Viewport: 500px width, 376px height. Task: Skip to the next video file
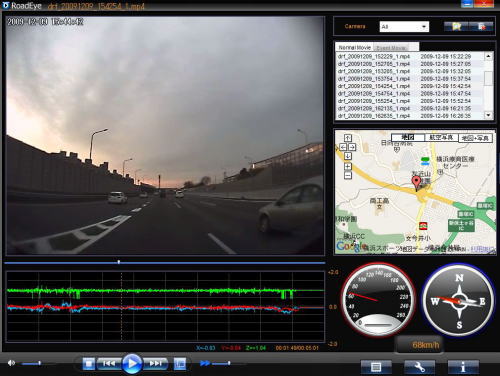coord(155,363)
